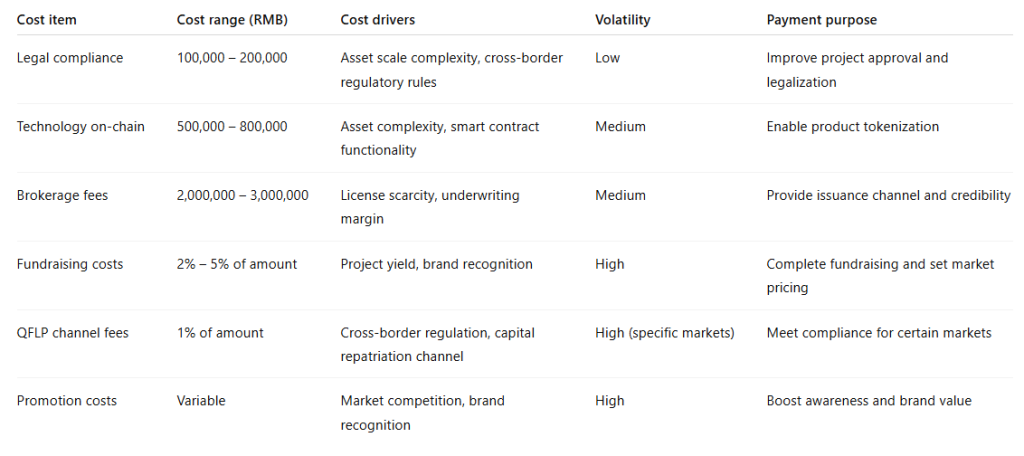Click the QFLP channel fees label
1024x456 pixels.
tap(73, 333)
